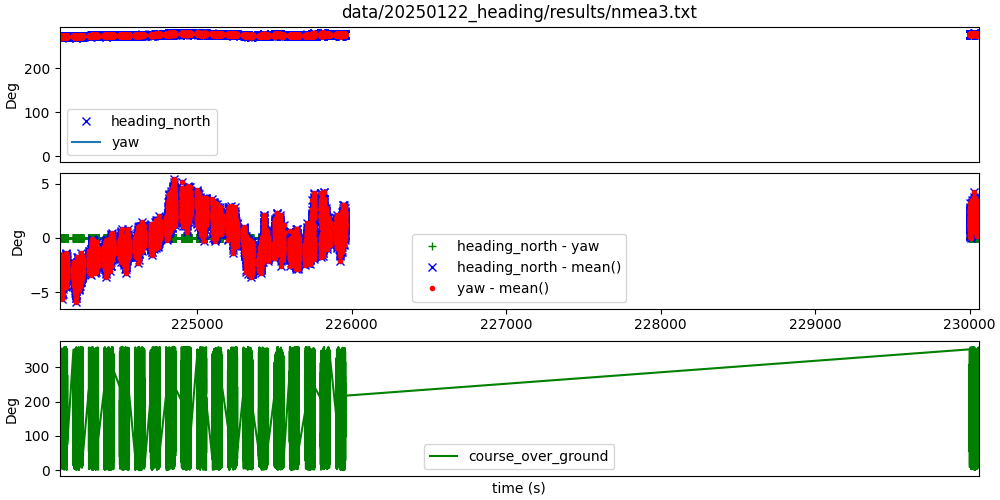Click green plus marker for heading_north - yaw
Viewport: 1000px width, 500px height.
click(432, 246)
